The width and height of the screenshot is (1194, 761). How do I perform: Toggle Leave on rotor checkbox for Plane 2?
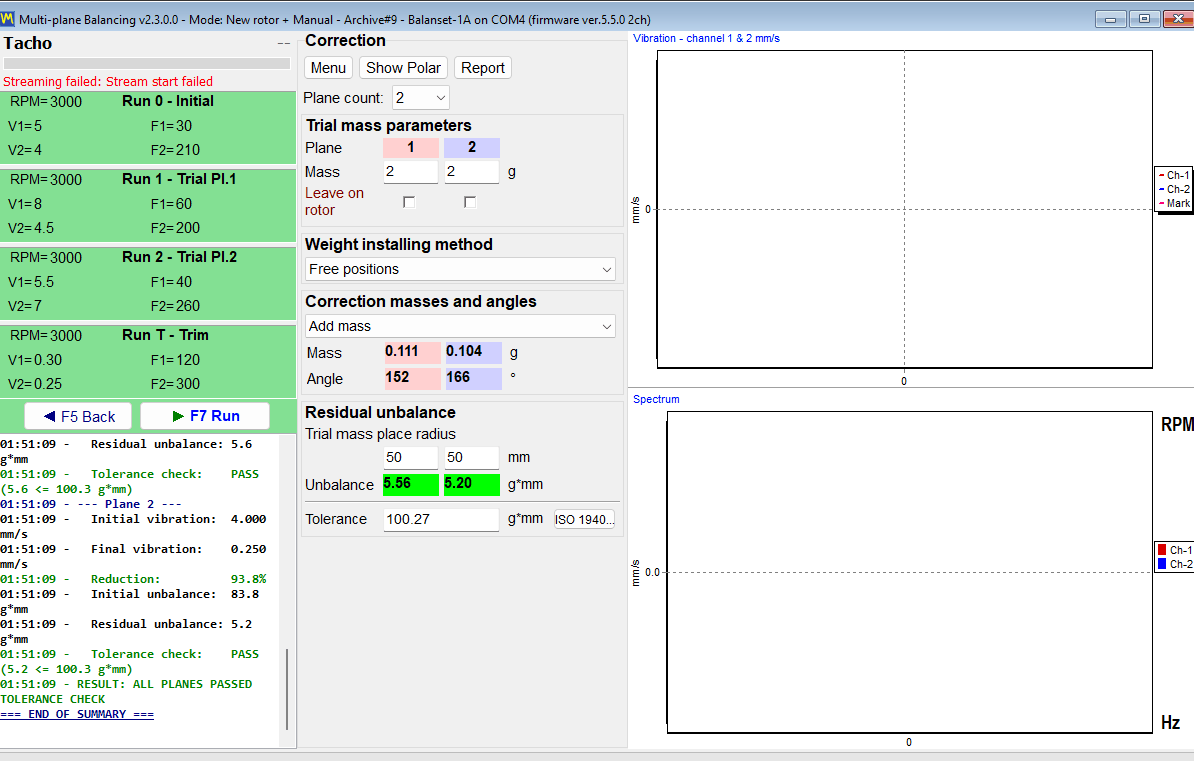470,202
